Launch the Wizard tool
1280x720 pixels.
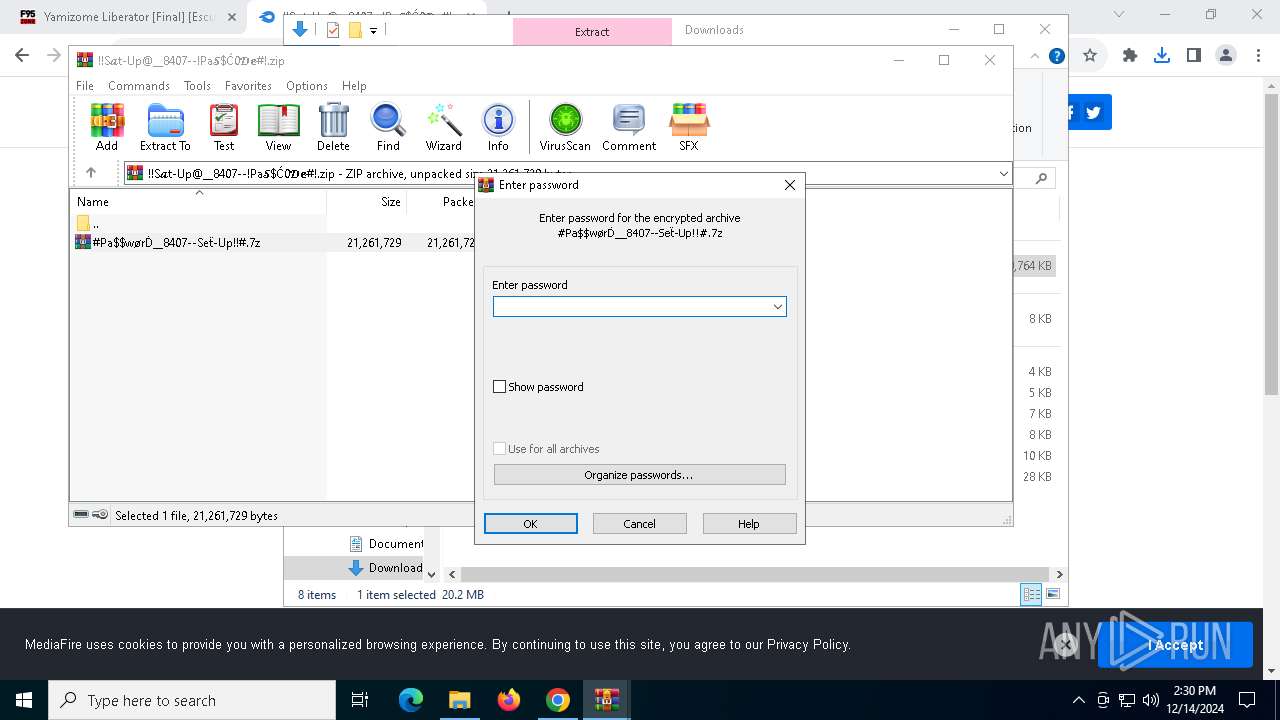click(x=443, y=127)
